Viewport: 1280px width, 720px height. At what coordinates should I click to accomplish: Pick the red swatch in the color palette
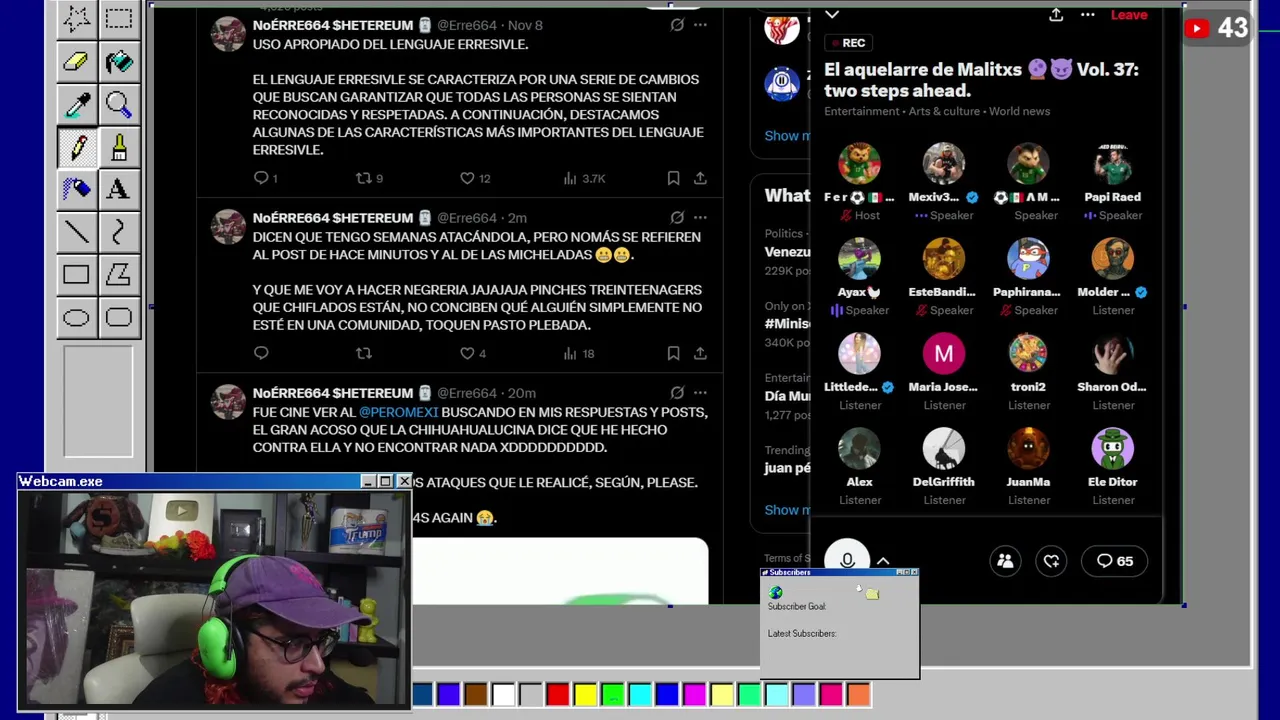(x=558, y=694)
